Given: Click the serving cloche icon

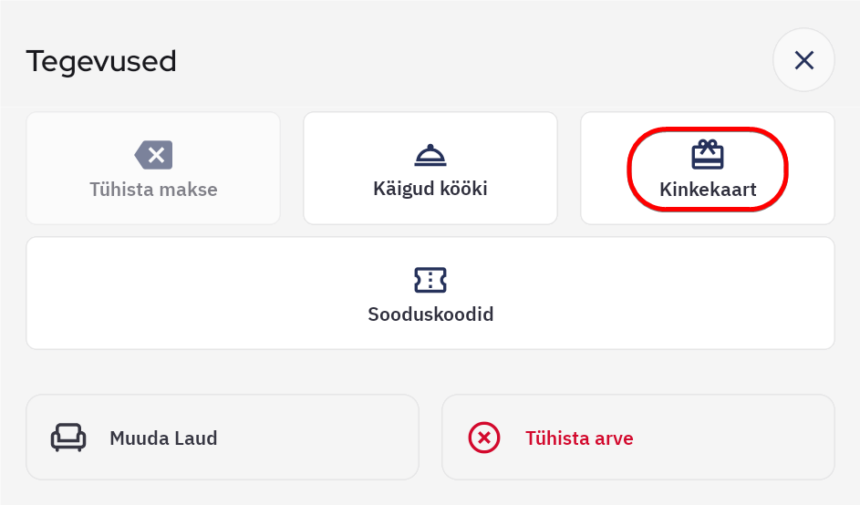Looking at the screenshot, I should click(430, 155).
